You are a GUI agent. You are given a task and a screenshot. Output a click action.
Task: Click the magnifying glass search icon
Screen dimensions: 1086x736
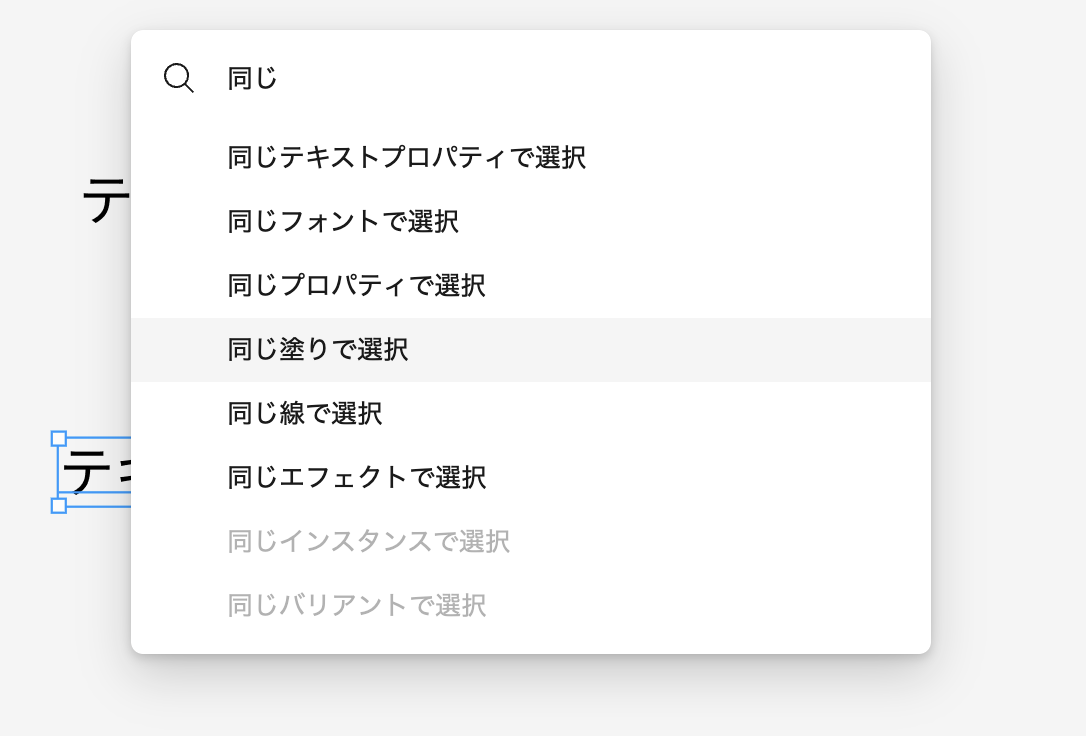coord(179,78)
